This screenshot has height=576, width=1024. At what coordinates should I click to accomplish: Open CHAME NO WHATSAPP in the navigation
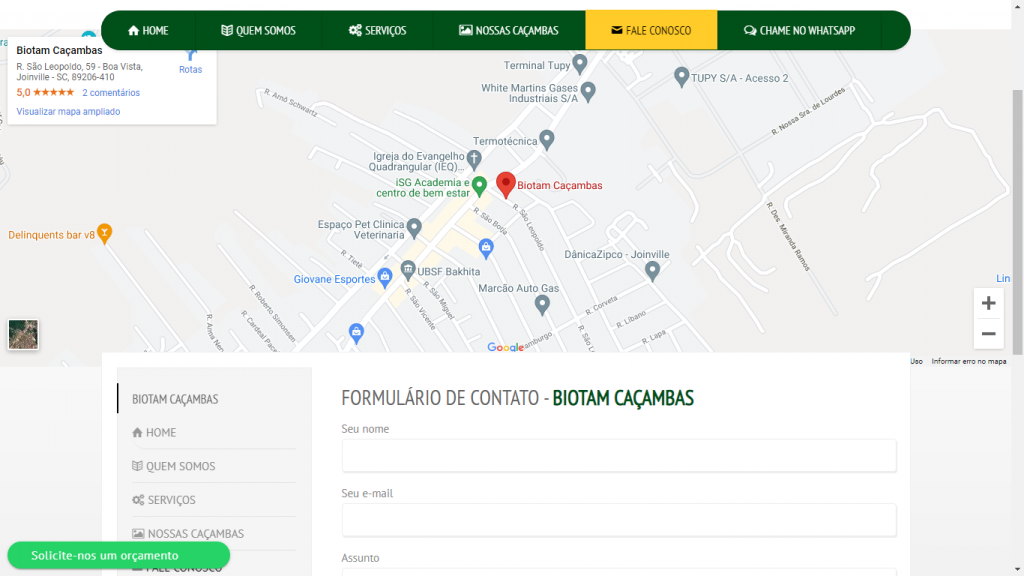pos(799,30)
